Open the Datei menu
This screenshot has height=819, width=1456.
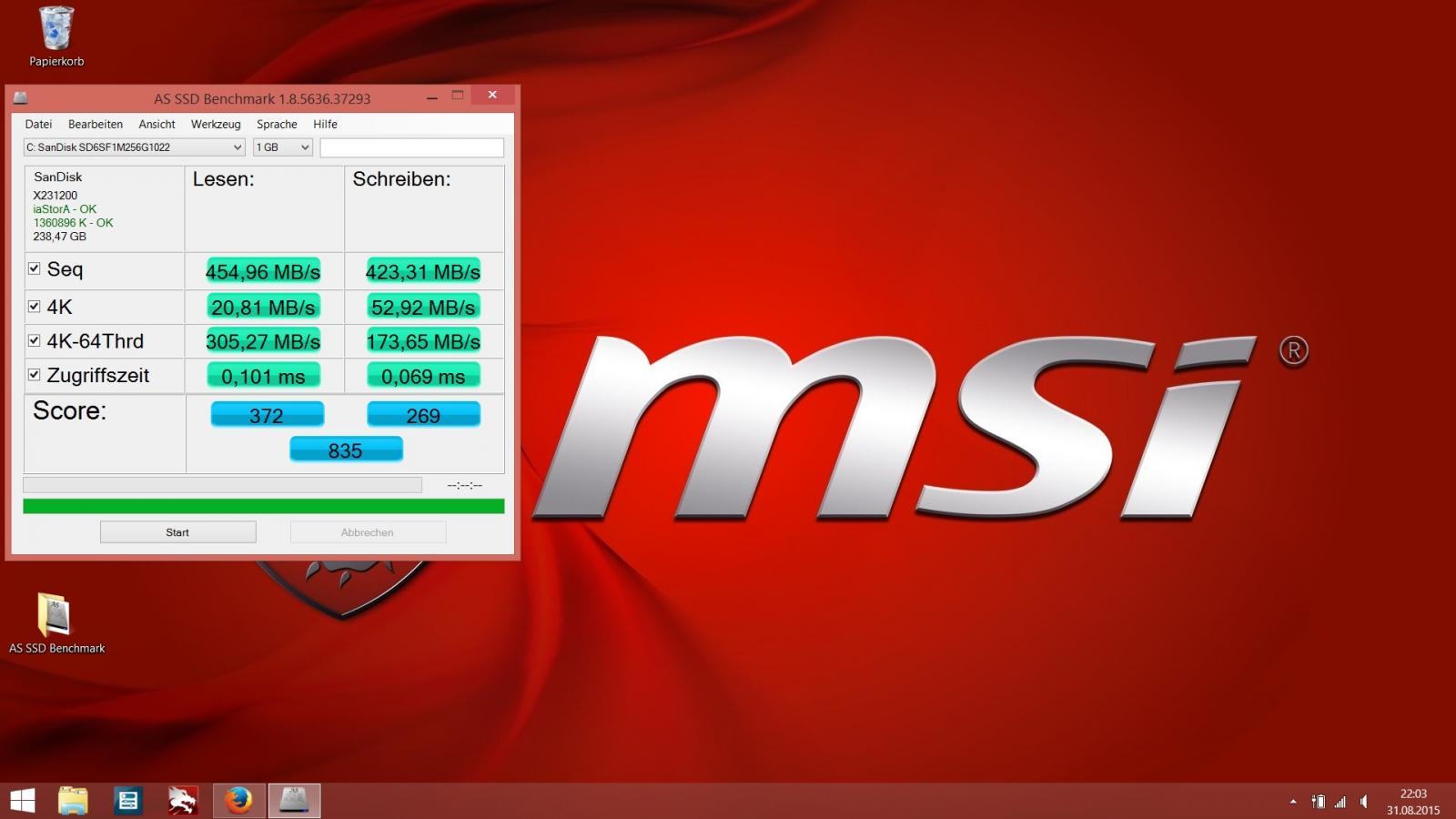tap(38, 124)
